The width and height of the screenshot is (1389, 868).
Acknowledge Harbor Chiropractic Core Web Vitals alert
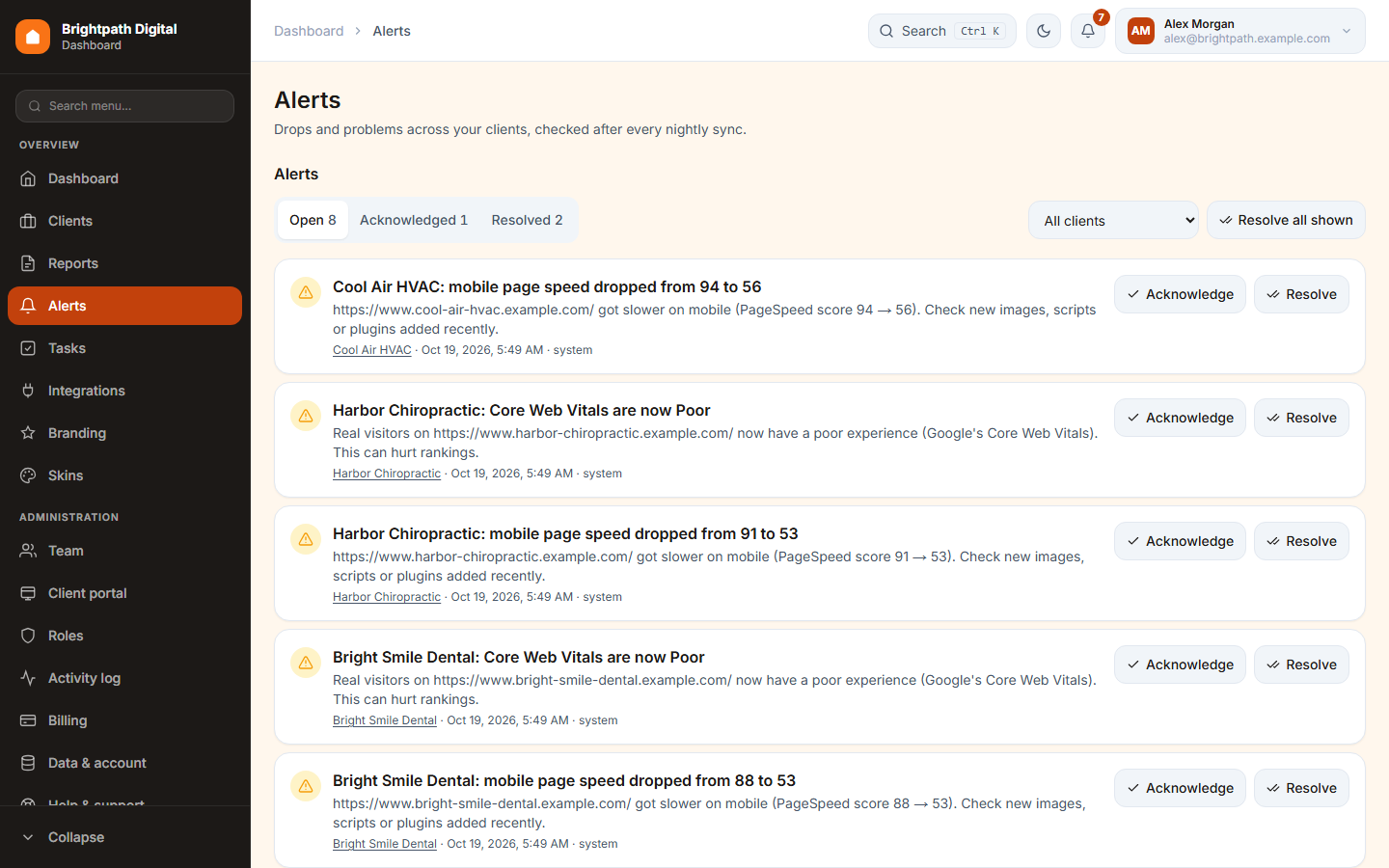(x=1180, y=418)
